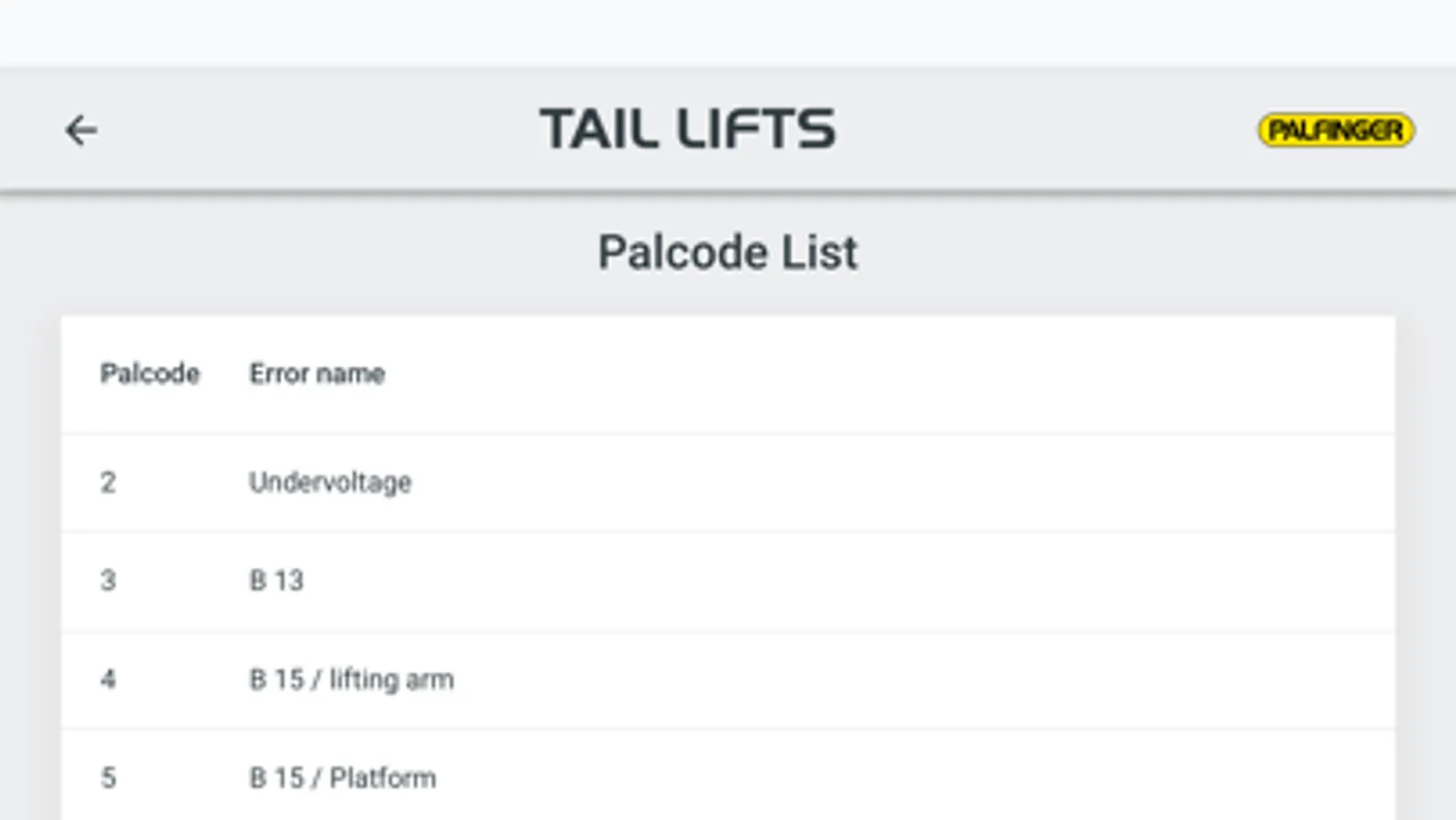Click palcode number 3 in the list
1456x820 pixels.
click(x=108, y=580)
